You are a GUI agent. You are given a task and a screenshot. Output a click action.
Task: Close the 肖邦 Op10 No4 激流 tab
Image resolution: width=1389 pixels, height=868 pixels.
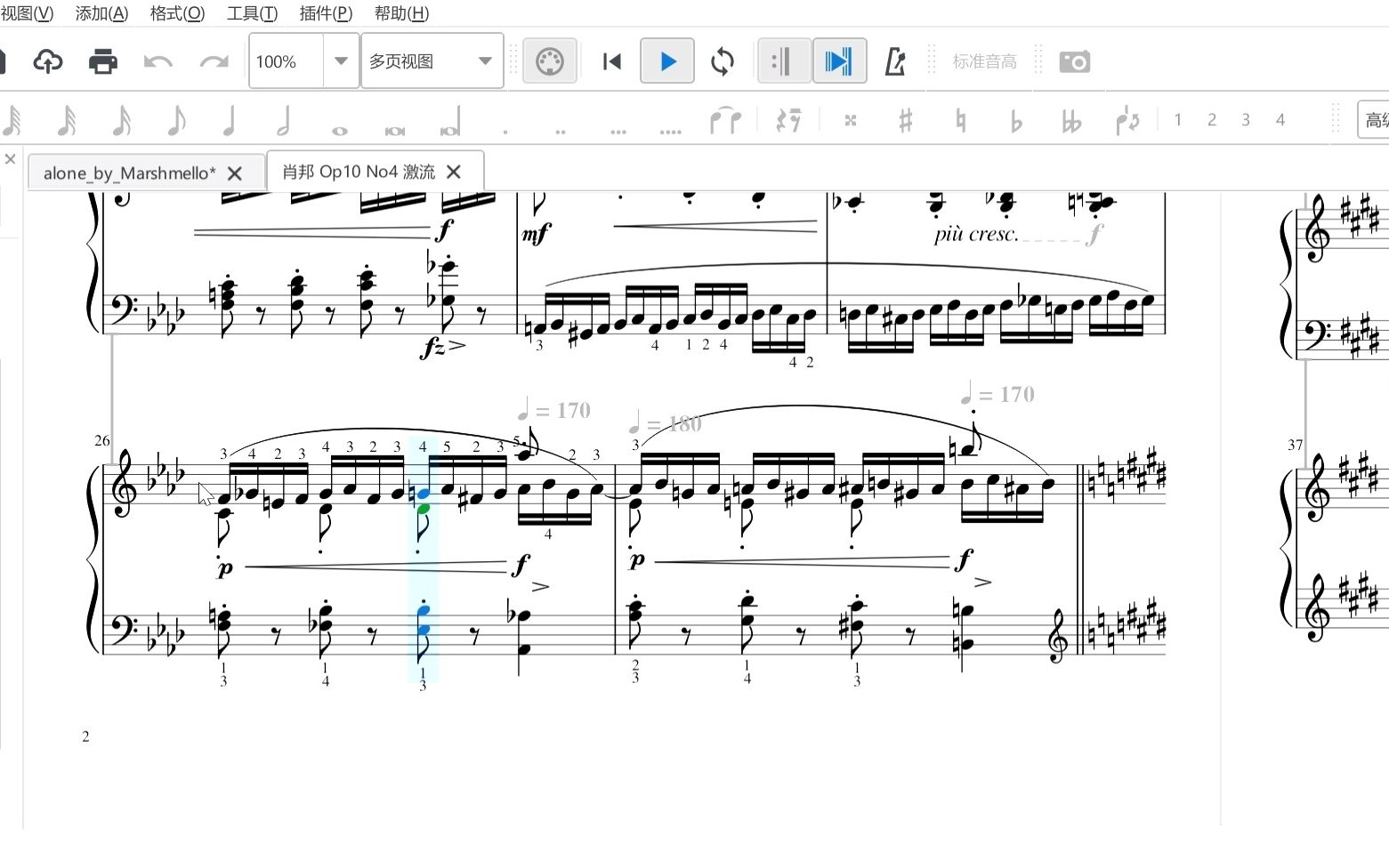(x=454, y=172)
